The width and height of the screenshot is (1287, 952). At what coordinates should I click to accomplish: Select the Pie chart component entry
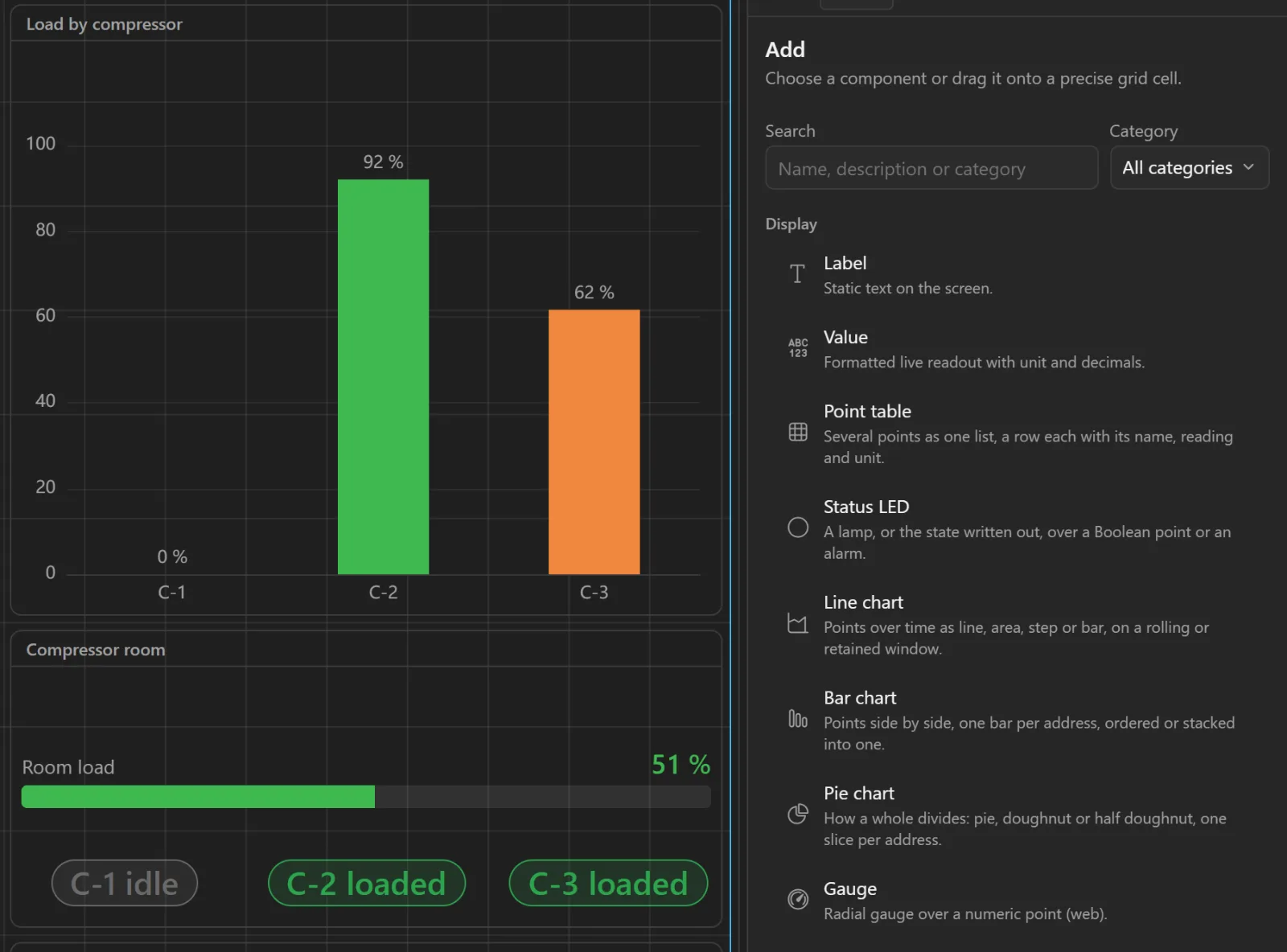[x=1017, y=815]
